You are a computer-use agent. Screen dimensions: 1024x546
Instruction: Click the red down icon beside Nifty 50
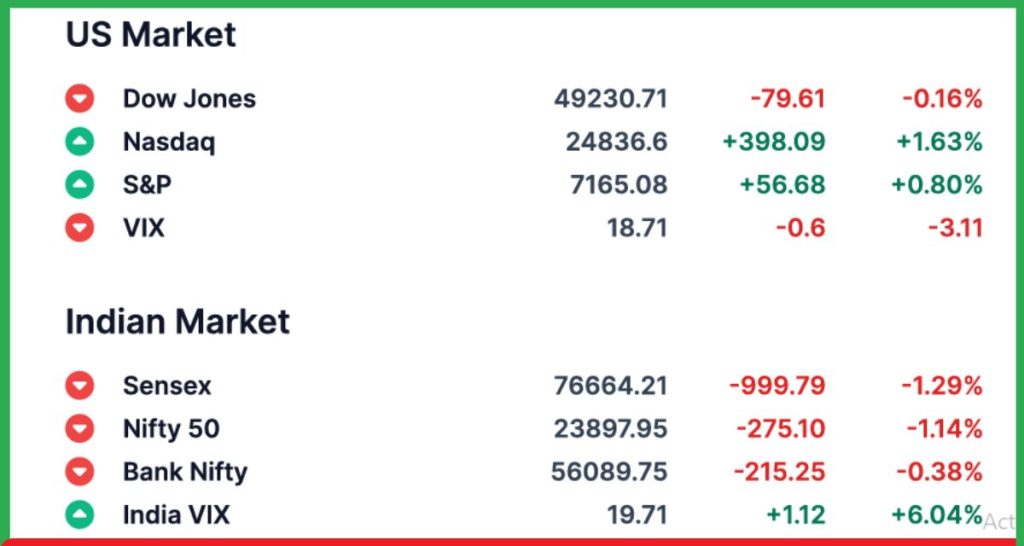pyautogui.click(x=79, y=429)
